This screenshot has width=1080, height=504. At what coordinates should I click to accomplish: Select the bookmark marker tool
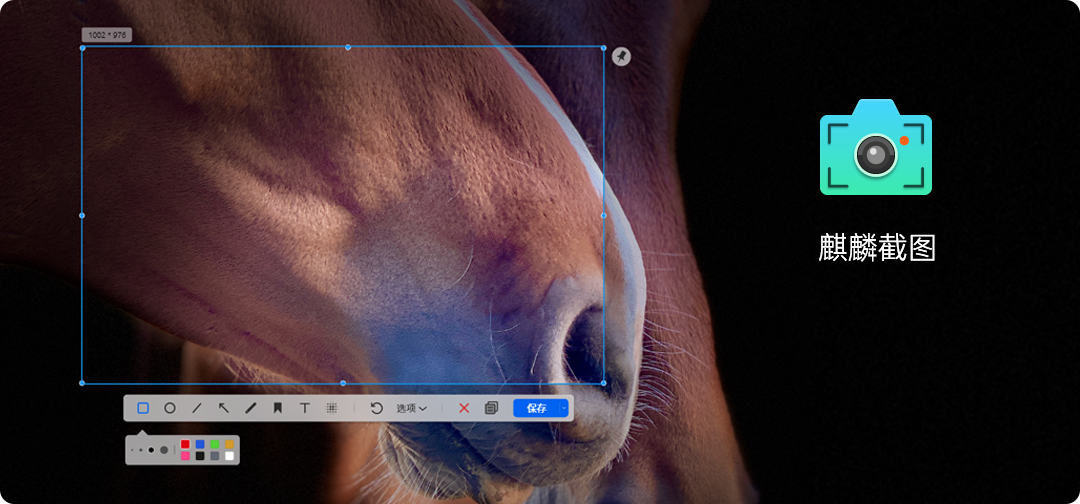278,408
